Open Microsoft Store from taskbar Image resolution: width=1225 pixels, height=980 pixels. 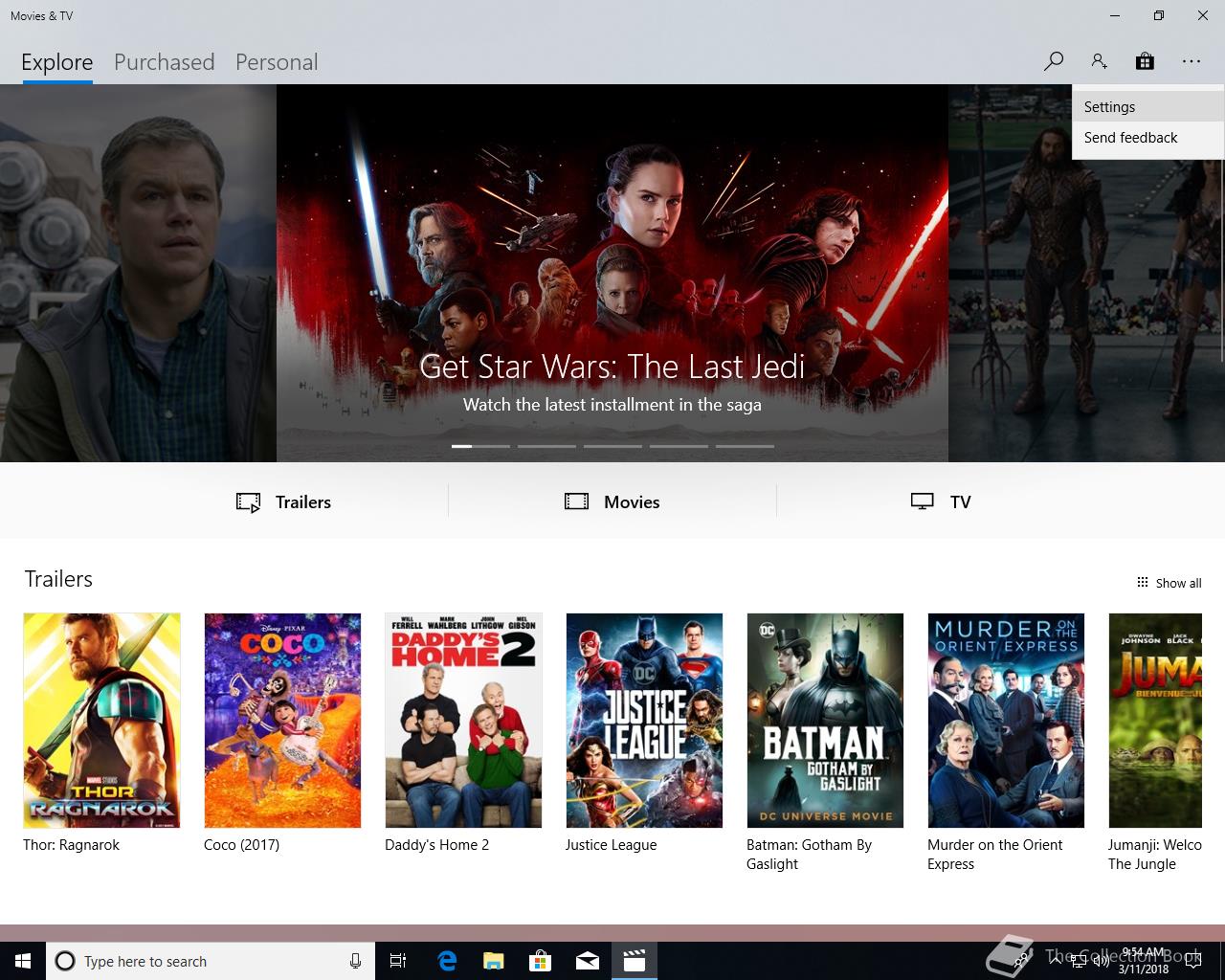pos(541,961)
